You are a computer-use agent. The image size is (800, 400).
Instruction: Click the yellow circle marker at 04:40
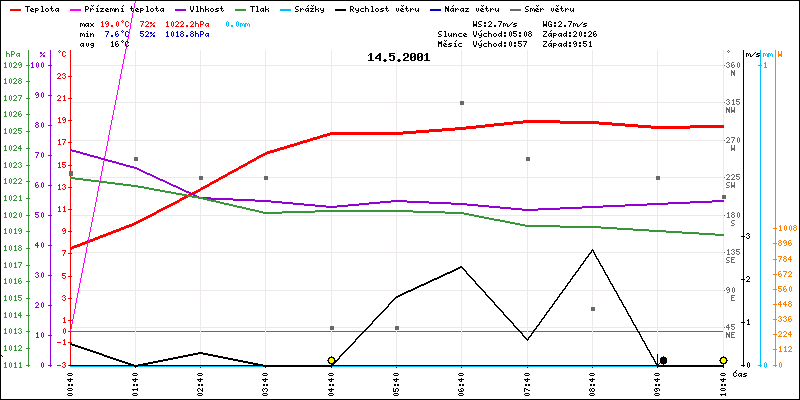click(332, 360)
